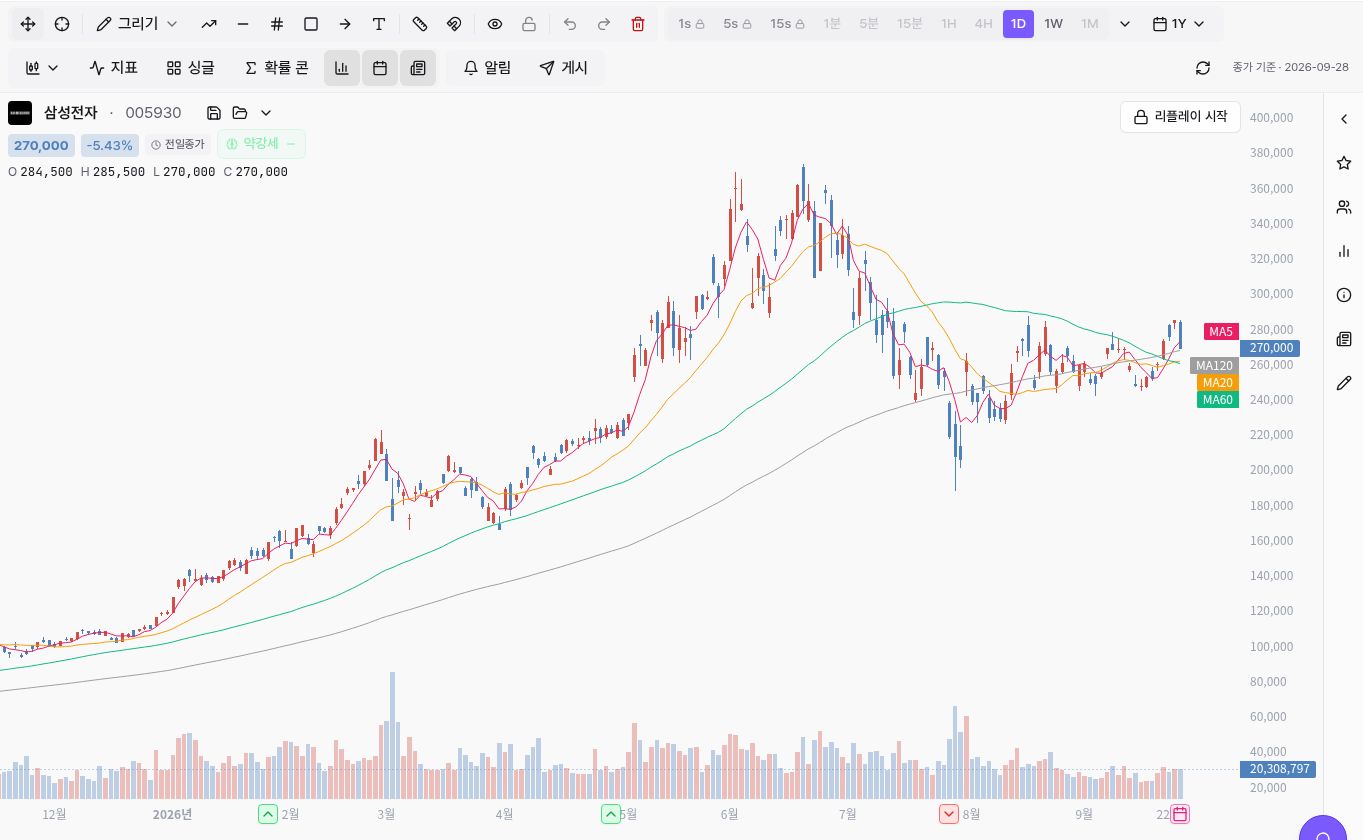Open the 1Y range dropdown
The width and height of the screenshot is (1363, 840).
click(1179, 24)
